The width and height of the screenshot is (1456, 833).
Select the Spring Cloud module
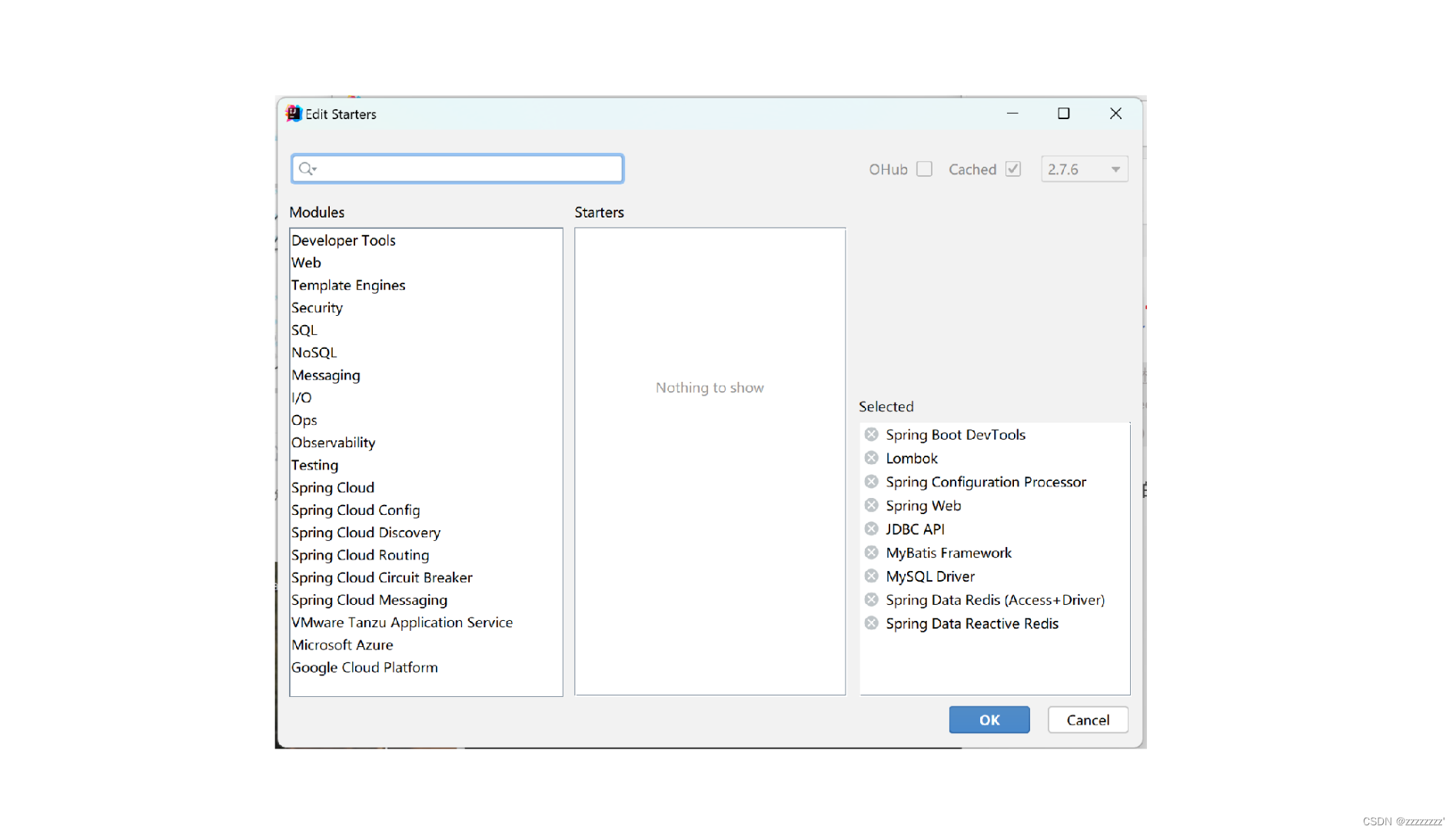coord(426,487)
